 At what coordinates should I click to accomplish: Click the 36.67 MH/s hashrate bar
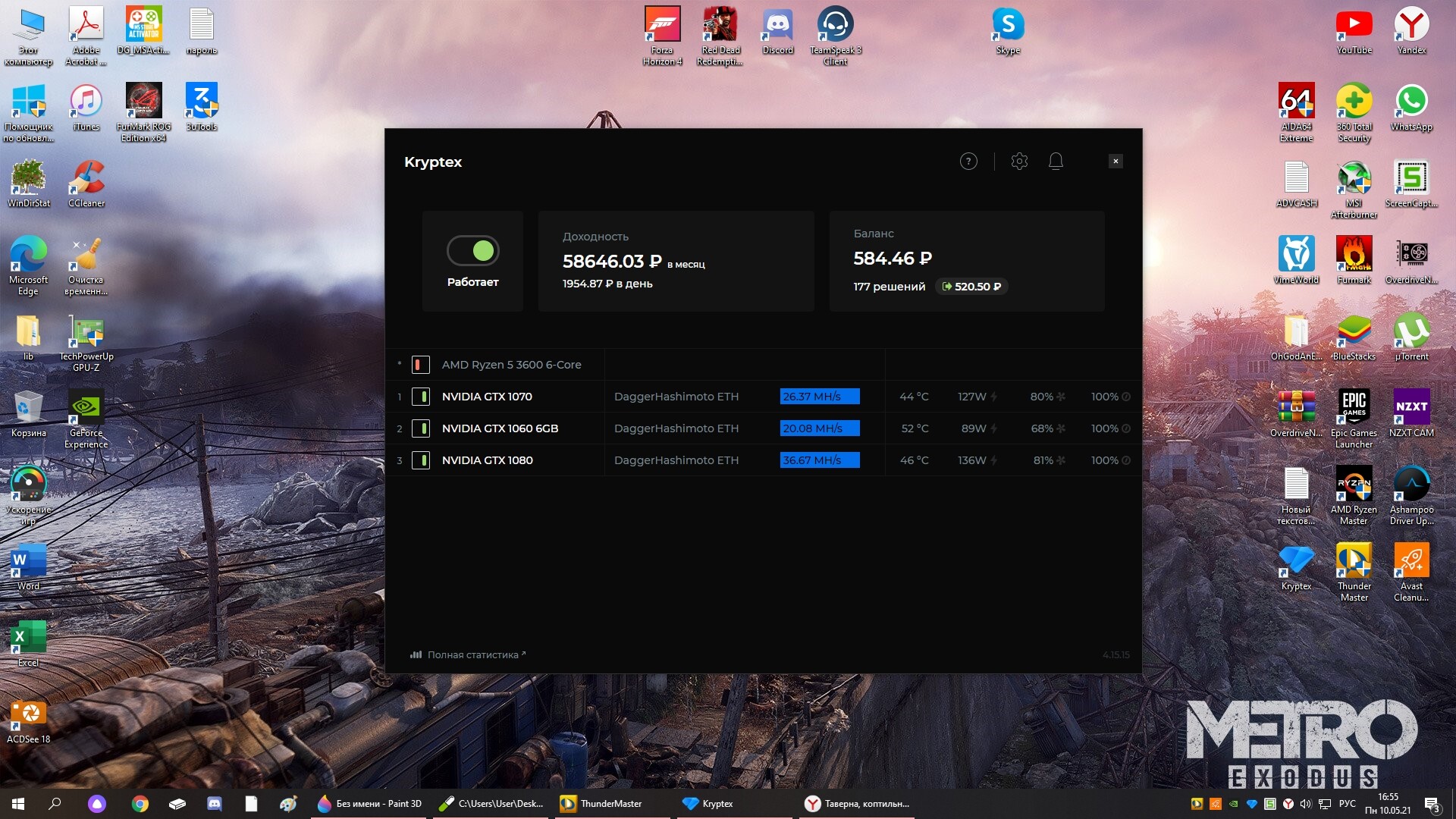click(x=820, y=460)
